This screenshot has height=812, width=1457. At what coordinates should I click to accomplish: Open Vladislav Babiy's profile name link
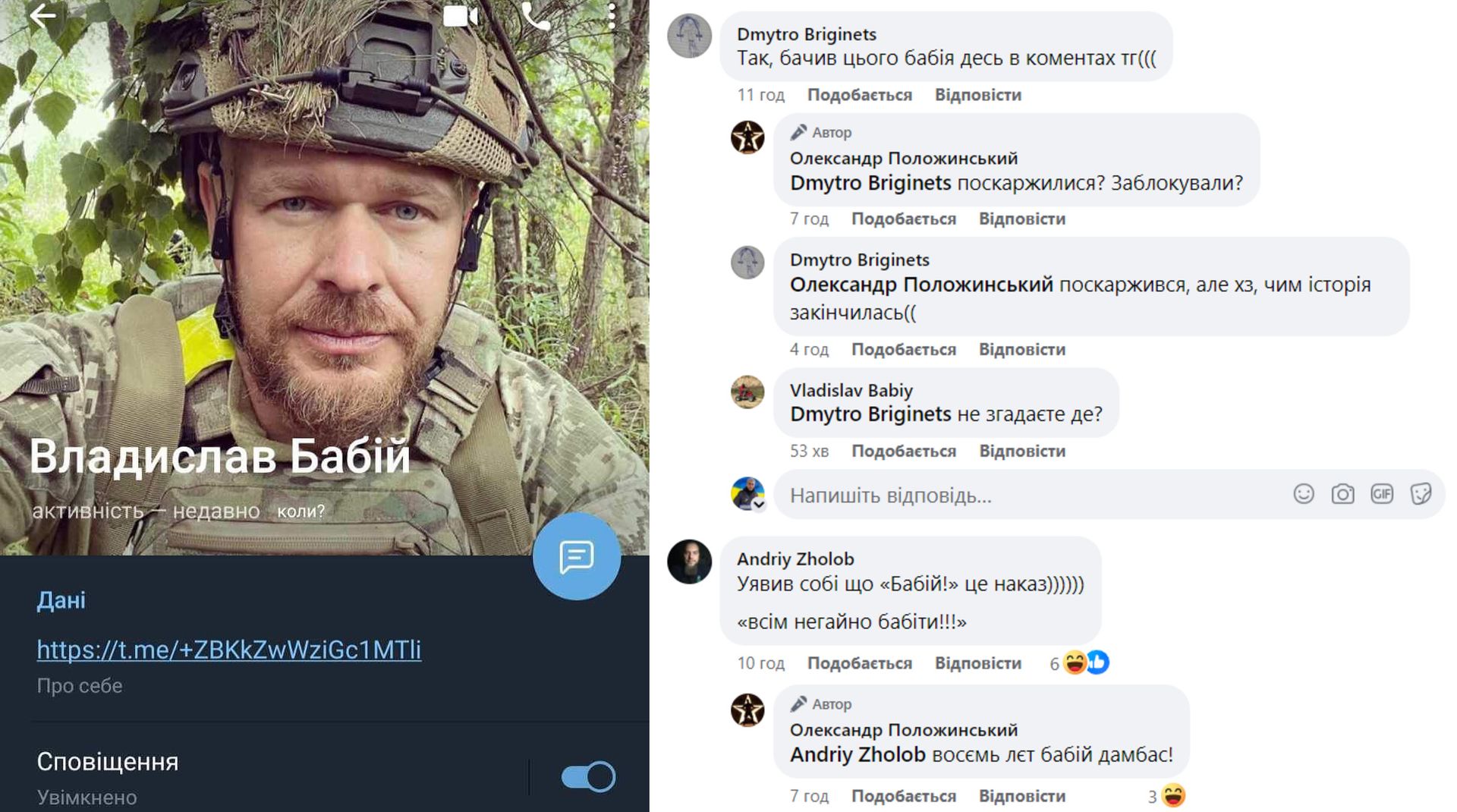(x=851, y=390)
